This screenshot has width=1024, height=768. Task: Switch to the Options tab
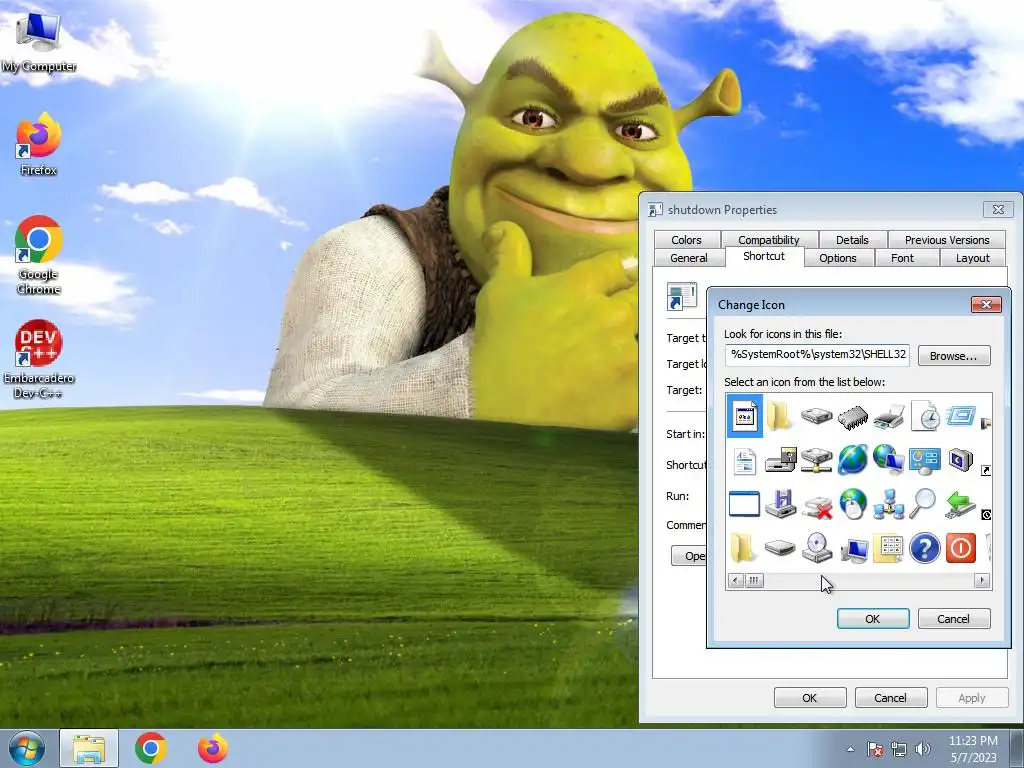[x=838, y=258]
